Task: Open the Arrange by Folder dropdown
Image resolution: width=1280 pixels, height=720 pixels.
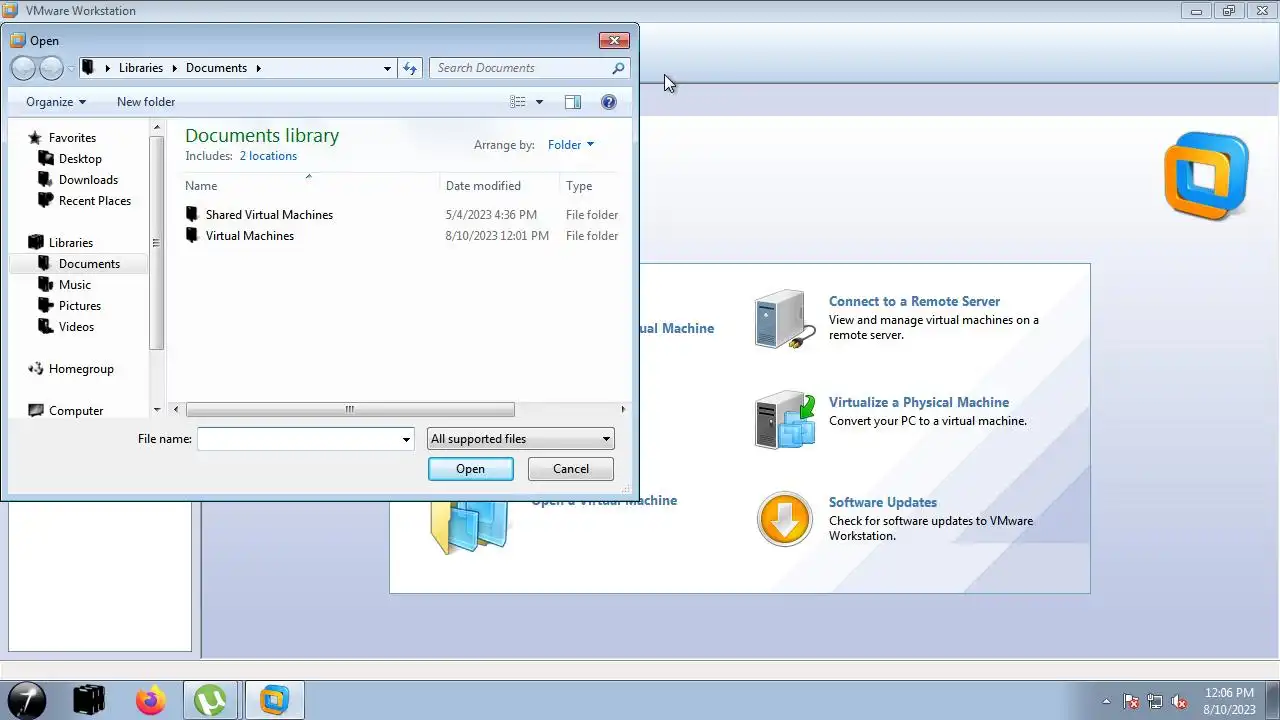Action: (x=571, y=145)
